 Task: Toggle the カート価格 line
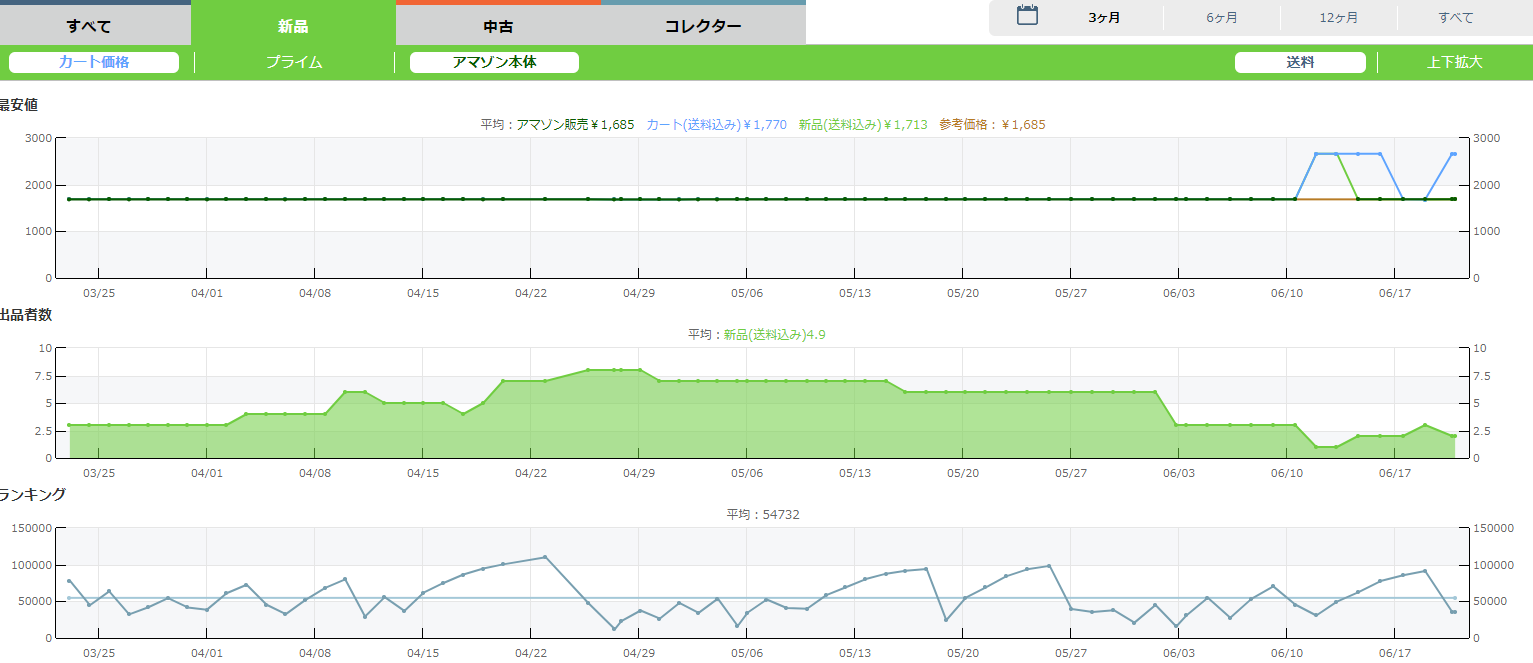coord(94,62)
